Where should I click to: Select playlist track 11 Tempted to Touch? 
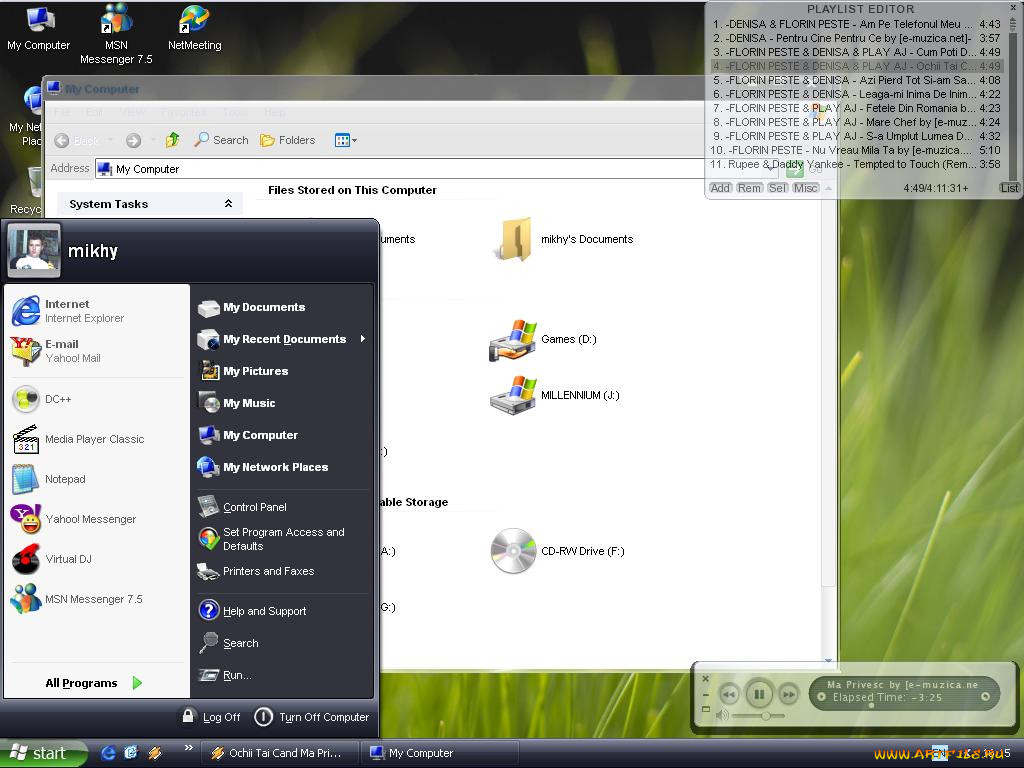[856, 165]
